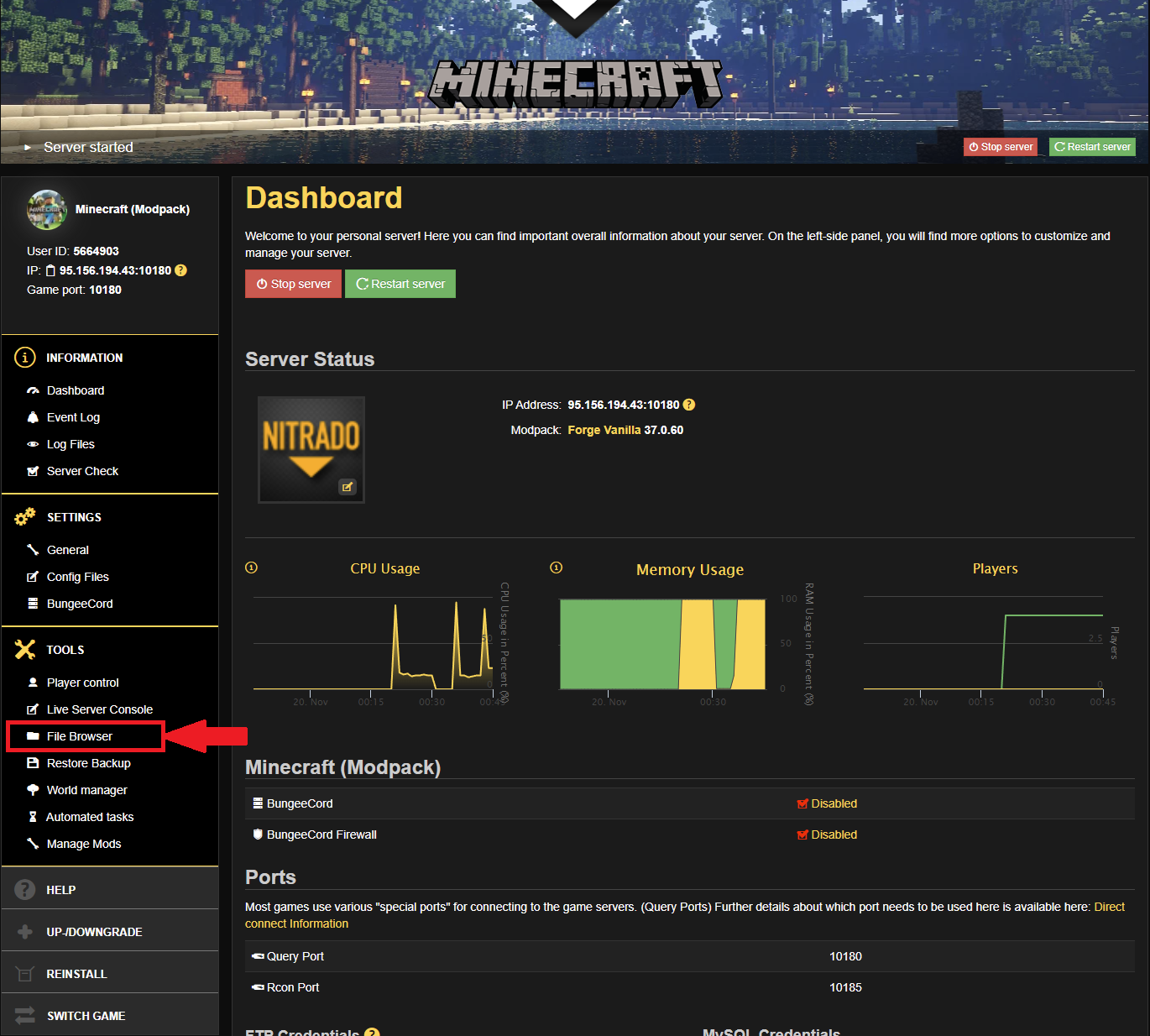This screenshot has height=1036, width=1150.
Task: Toggle BungeeCord Disabled status
Action: 827,803
